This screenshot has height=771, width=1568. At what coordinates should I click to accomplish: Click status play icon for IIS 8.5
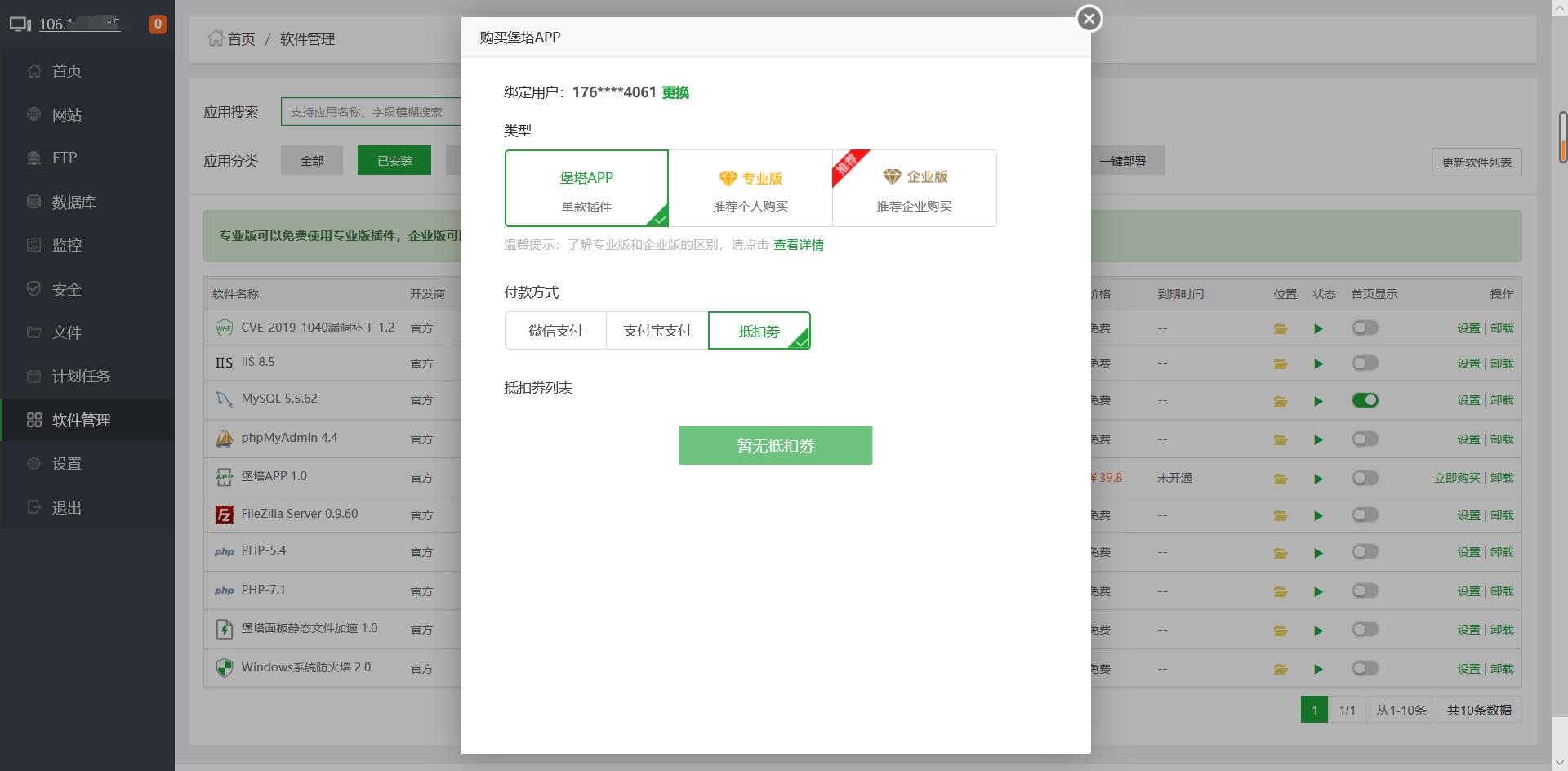pyautogui.click(x=1318, y=364)
